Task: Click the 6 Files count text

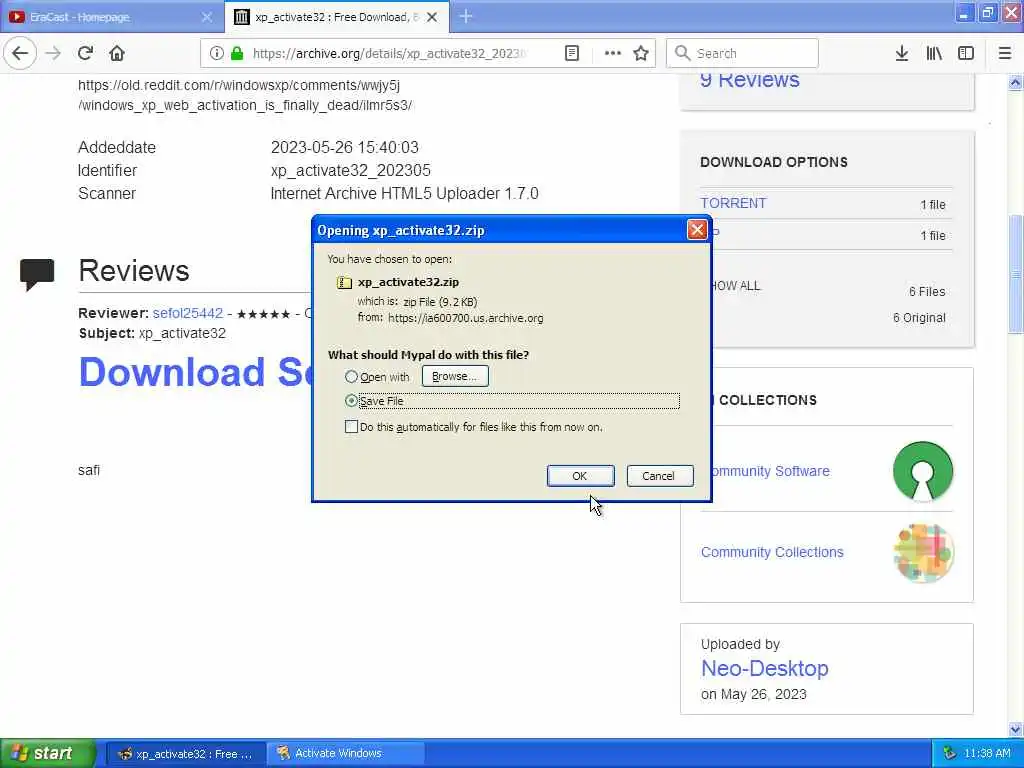Action: click(927, 292)
